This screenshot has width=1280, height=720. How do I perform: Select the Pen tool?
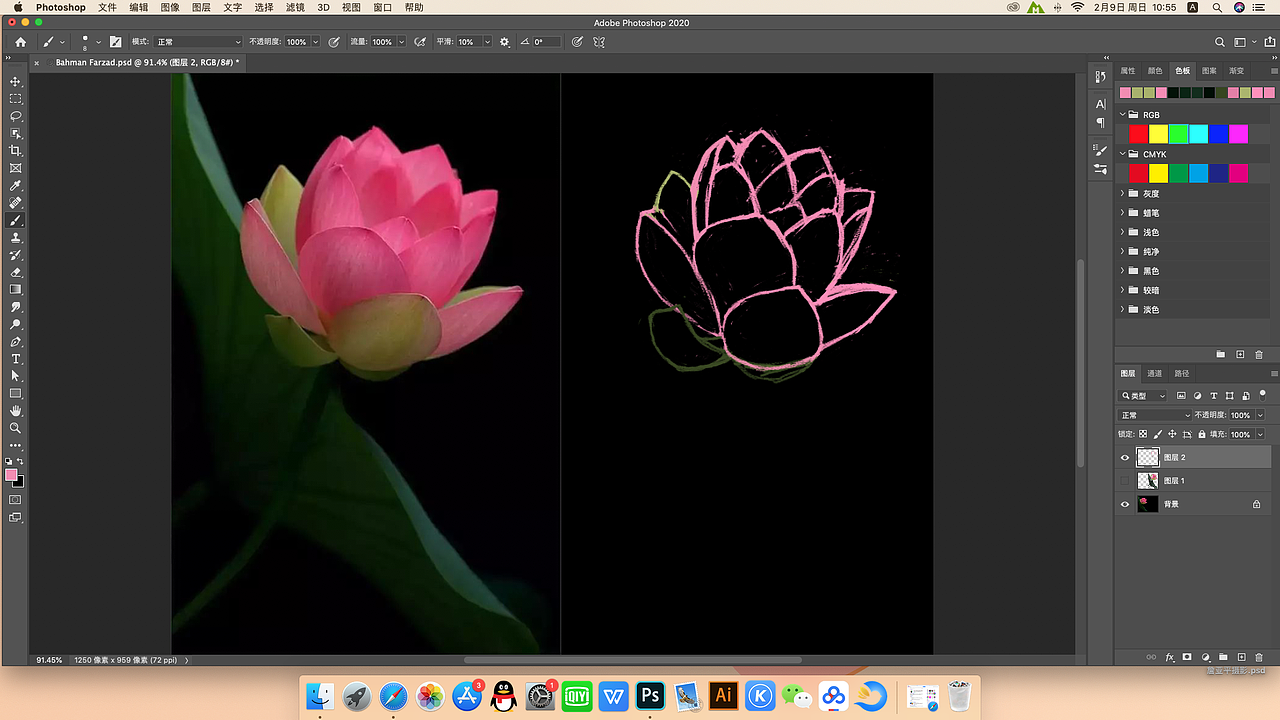click(15, 342)
